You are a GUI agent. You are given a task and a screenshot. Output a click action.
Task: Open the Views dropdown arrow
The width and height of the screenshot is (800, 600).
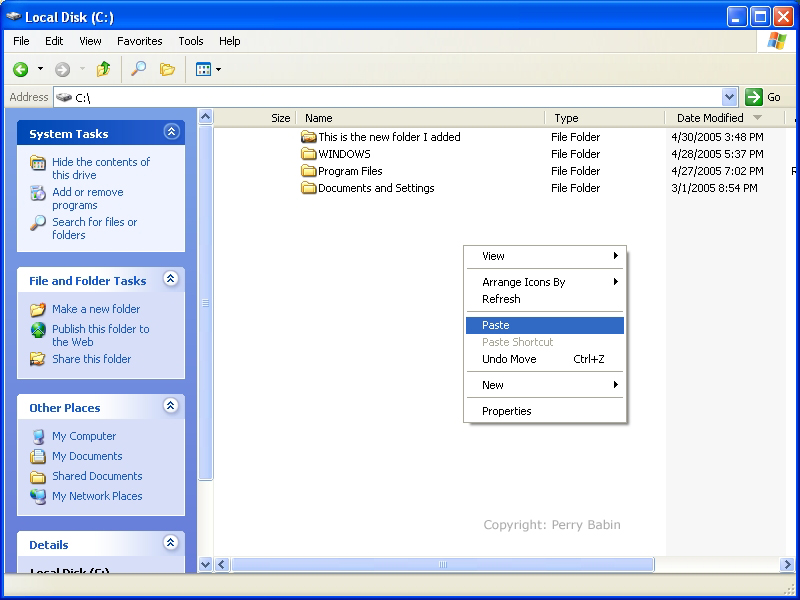tap(218, 69)
